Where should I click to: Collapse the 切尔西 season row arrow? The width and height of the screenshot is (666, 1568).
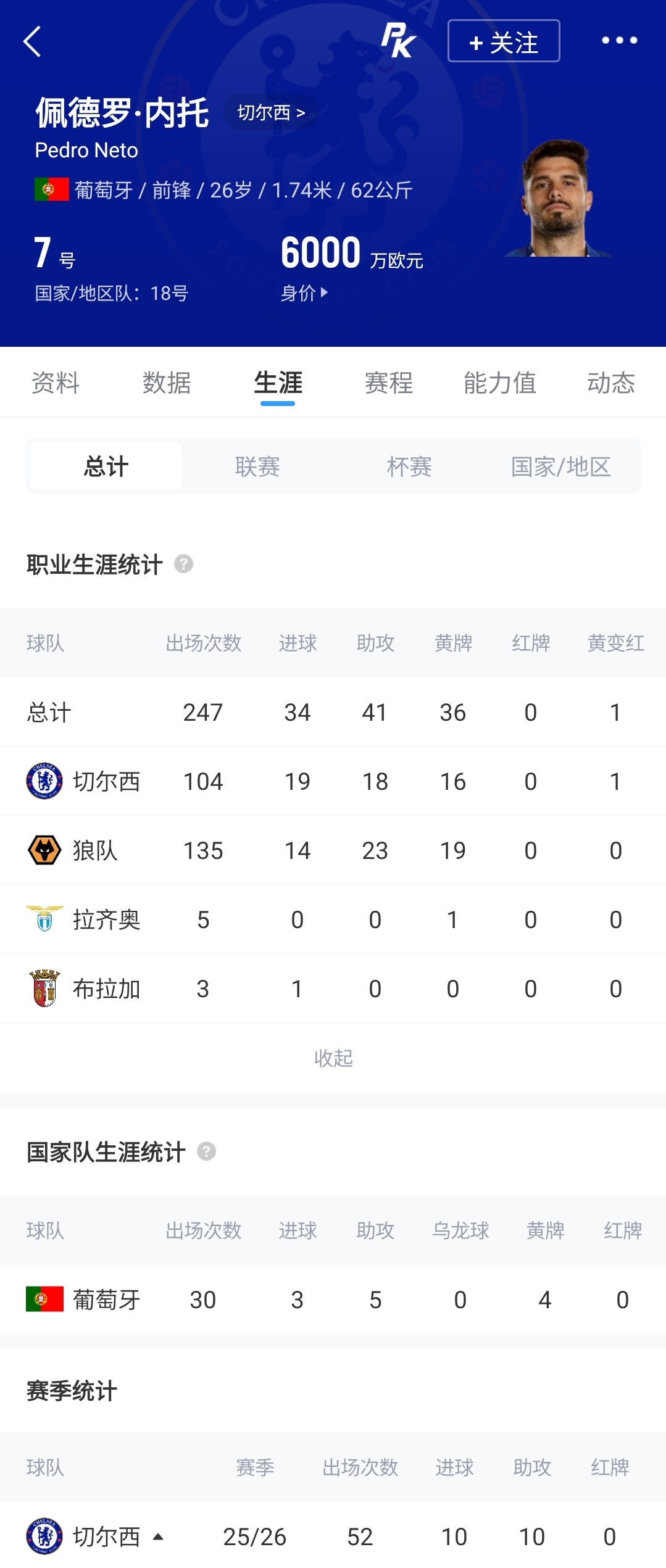[x=158, y=1537]
